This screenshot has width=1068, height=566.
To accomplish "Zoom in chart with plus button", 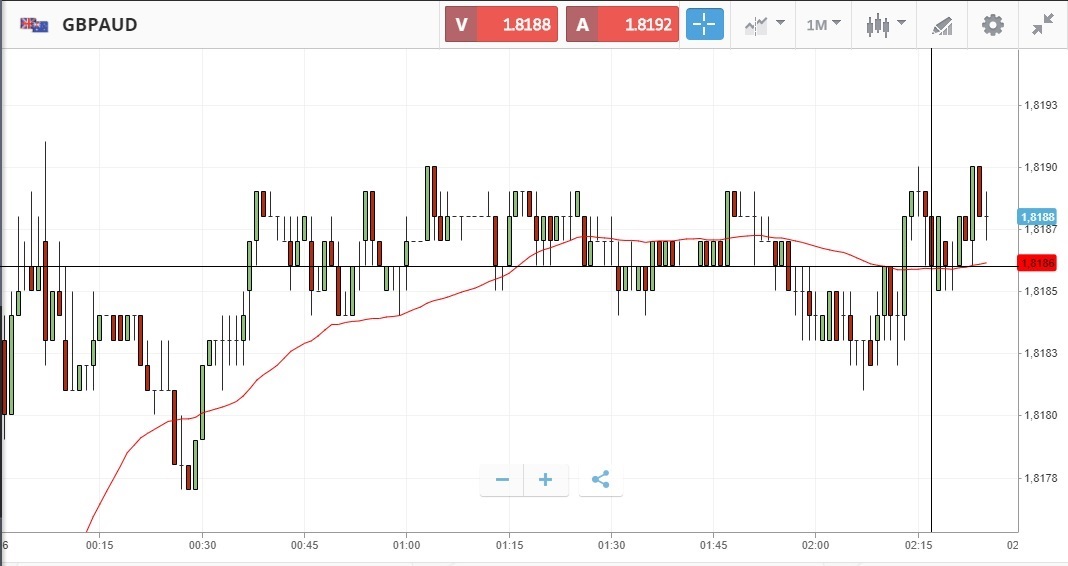I will coord(546,480).
